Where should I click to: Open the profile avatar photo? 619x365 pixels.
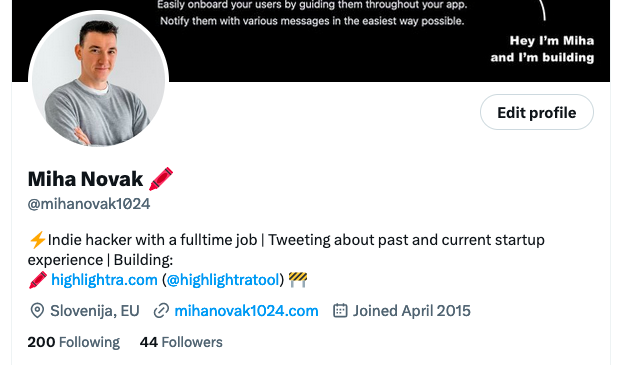coord(98,80)
